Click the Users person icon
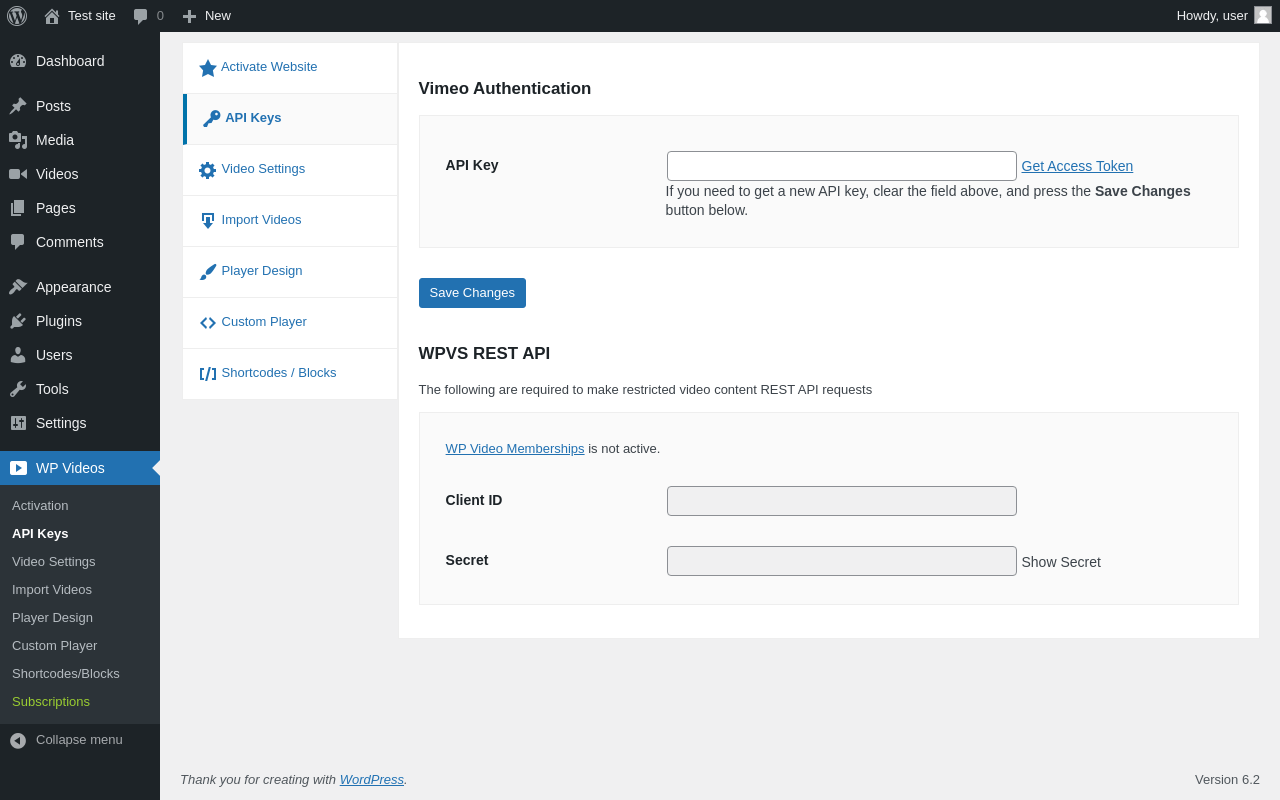 (18, 355)
